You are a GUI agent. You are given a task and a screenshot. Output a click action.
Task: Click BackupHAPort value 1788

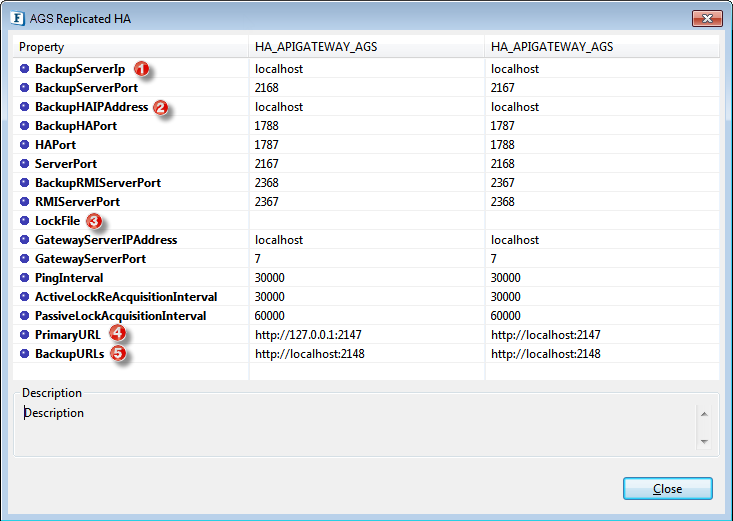pyautogui.click(x=266, y=126)
